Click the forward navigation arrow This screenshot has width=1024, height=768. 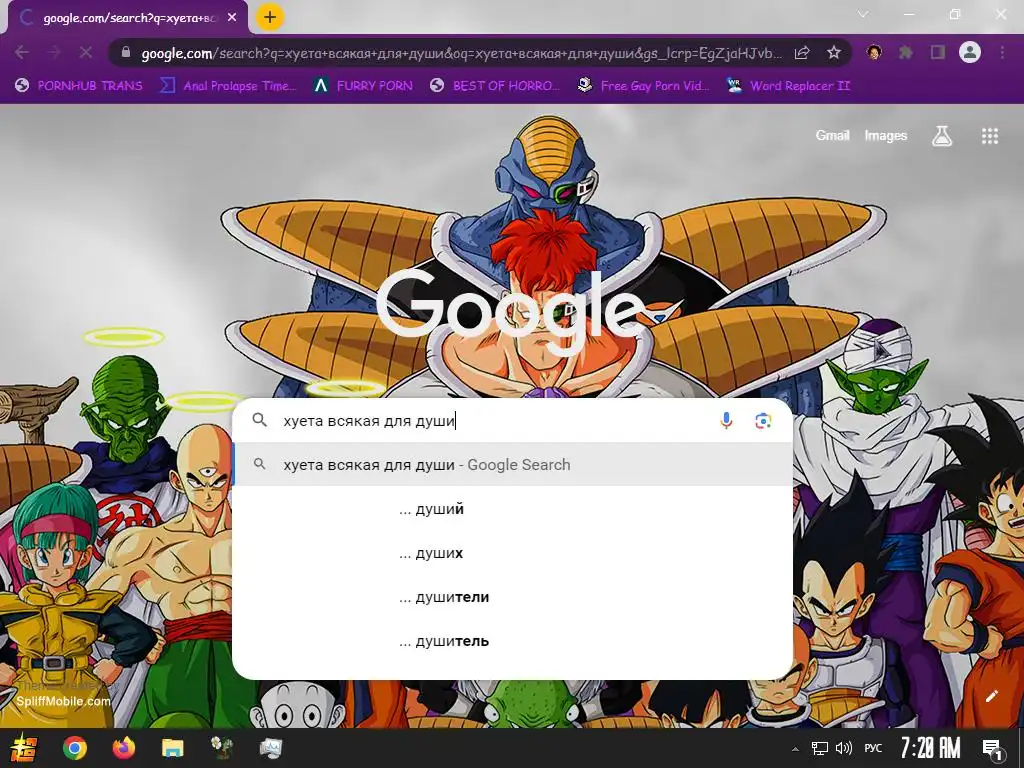pyautogui.click(x=54, y=52)
